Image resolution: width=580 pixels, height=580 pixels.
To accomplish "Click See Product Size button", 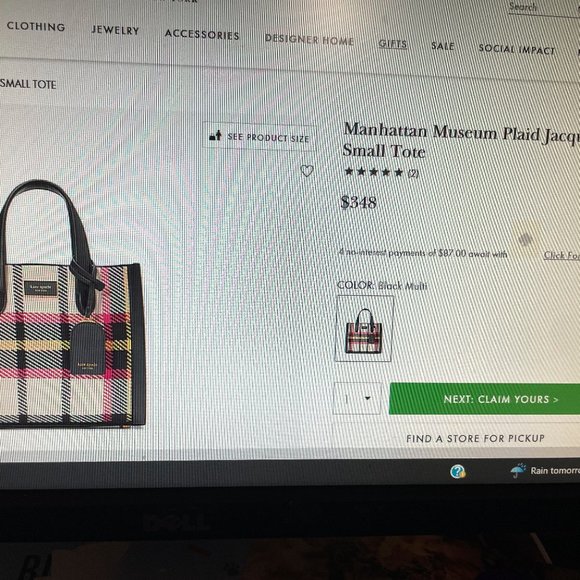I will tap(259, 137).
